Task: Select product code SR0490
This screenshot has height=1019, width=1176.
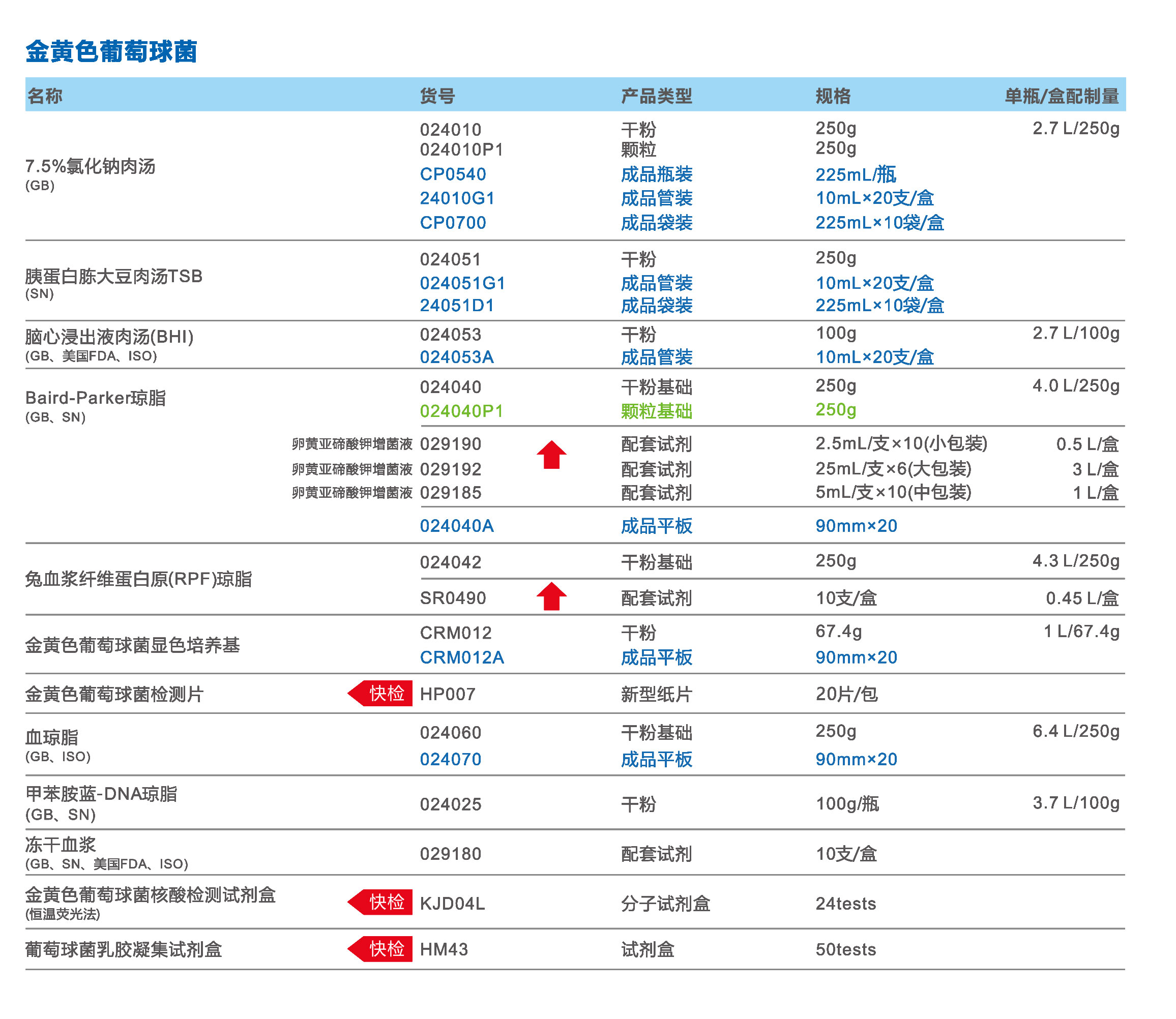Action: [453, 598]
